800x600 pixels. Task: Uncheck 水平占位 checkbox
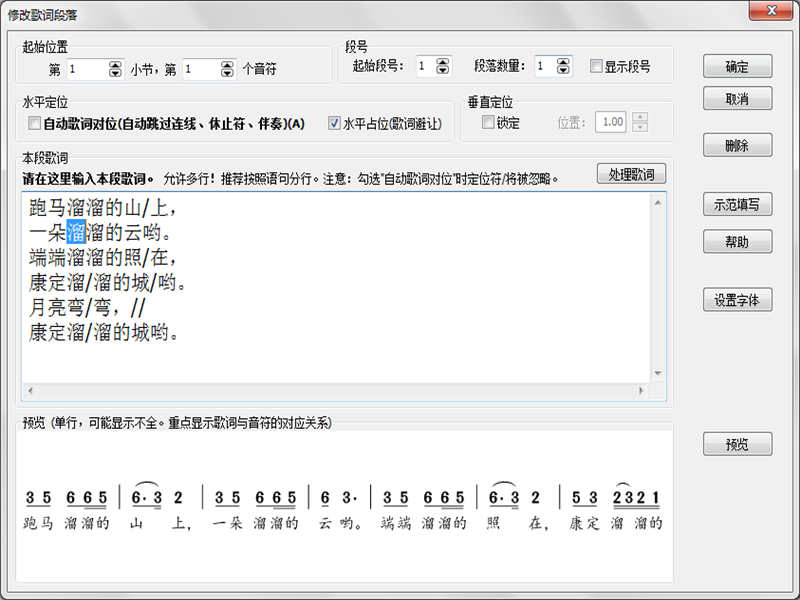click(x=335, y=124)
